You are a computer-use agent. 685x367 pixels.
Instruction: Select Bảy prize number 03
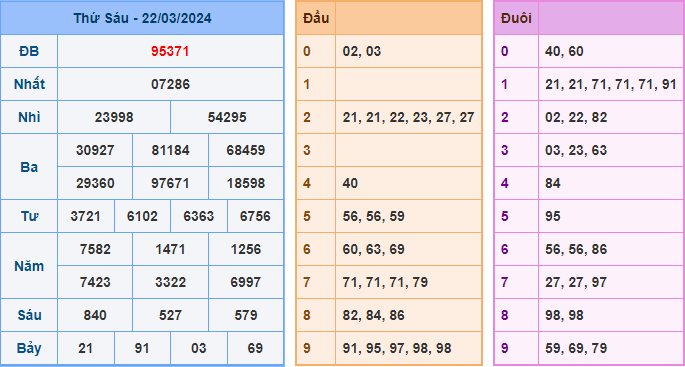tap(199, 348)
